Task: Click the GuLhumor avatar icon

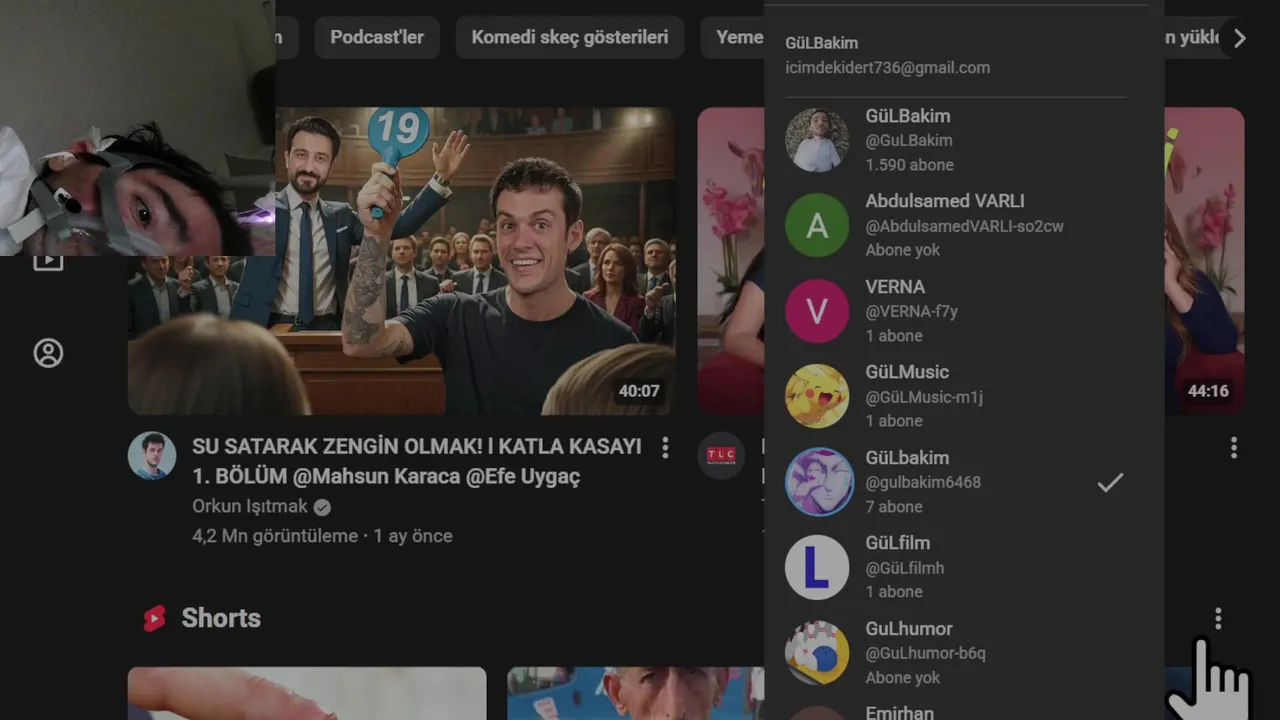Action: coord(817,653)
